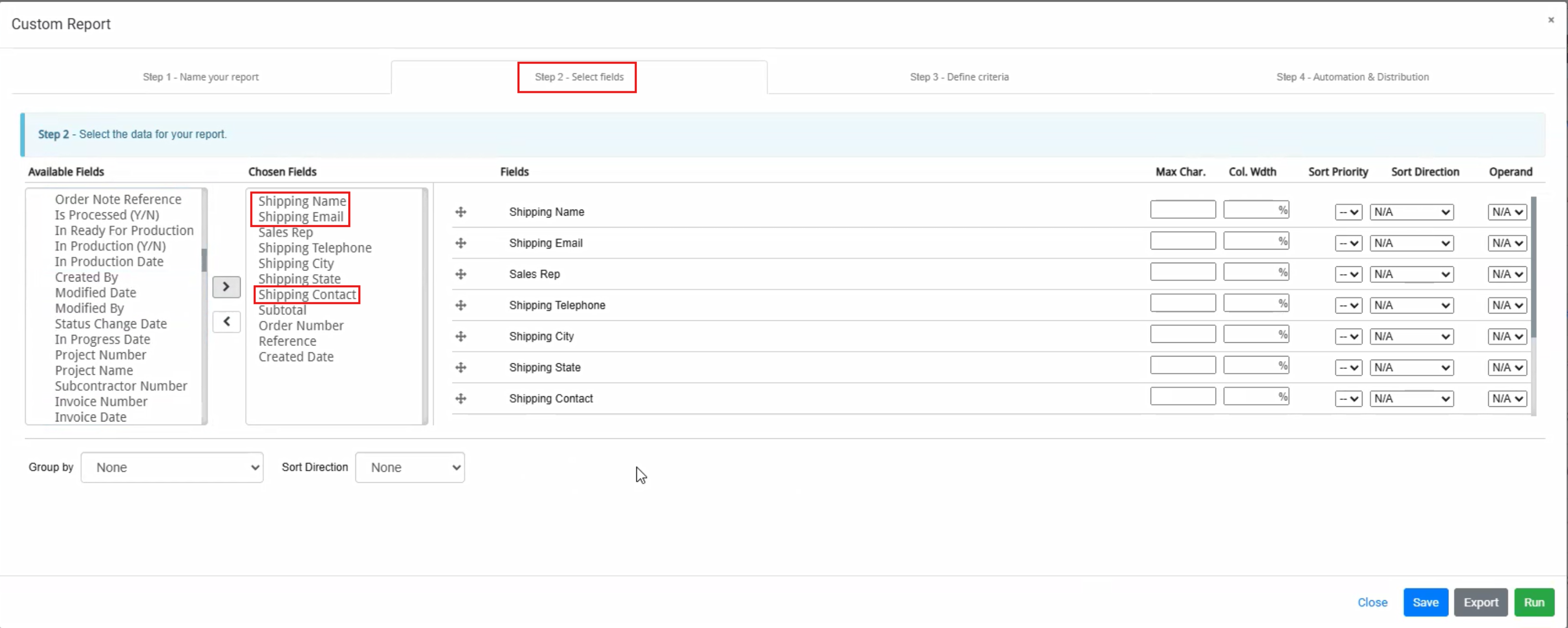This screenshot has width=1568, height=628.
Task: Open bottom Sort Direction None dropdown
Action: point(409,468)
